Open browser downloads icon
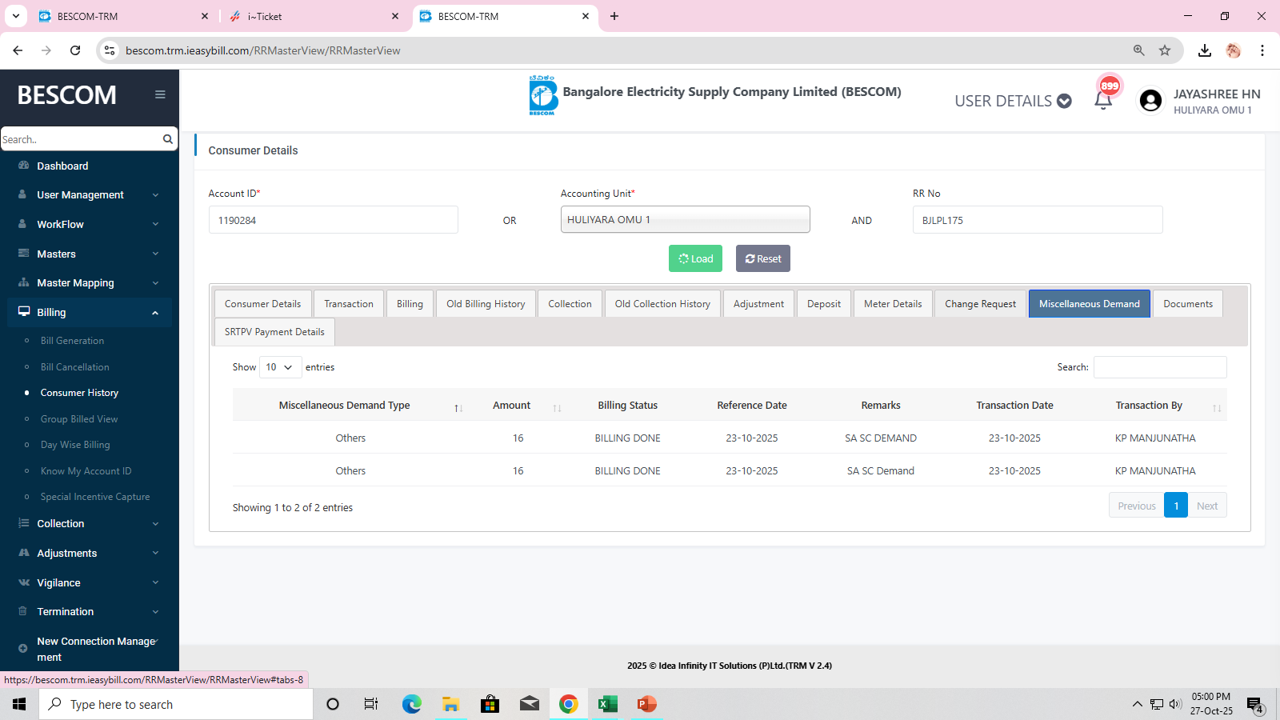 tap(1204, 50)
